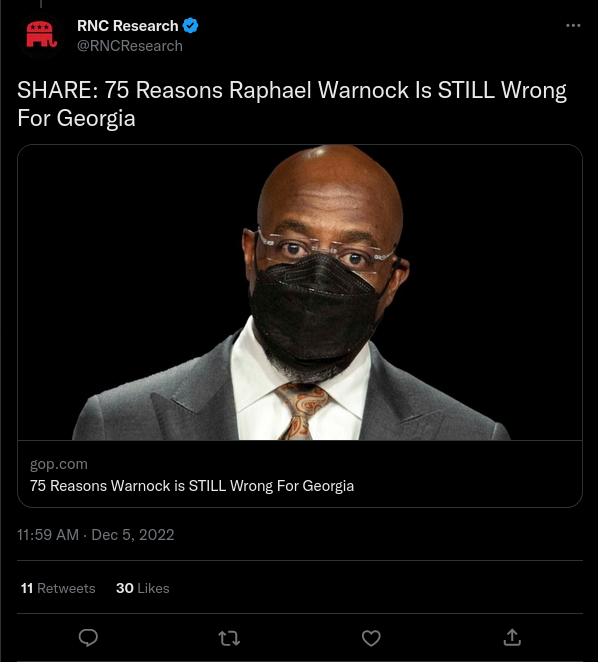The image size is (598, 662).
Task: Click the gop.com domain label
Action: 59,464
